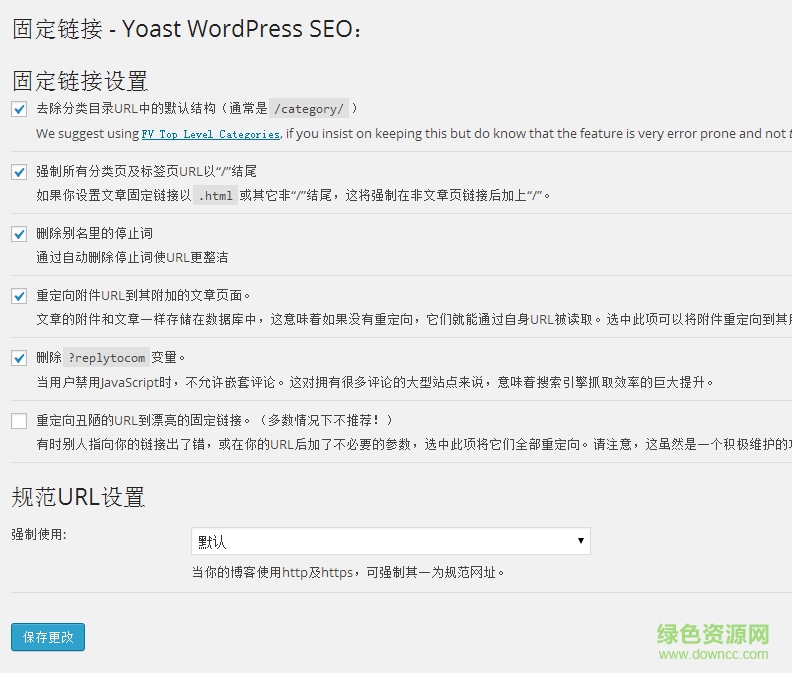
Task: Click the .html code snippet
Action: pyautogui.click(x=216, y=196)
